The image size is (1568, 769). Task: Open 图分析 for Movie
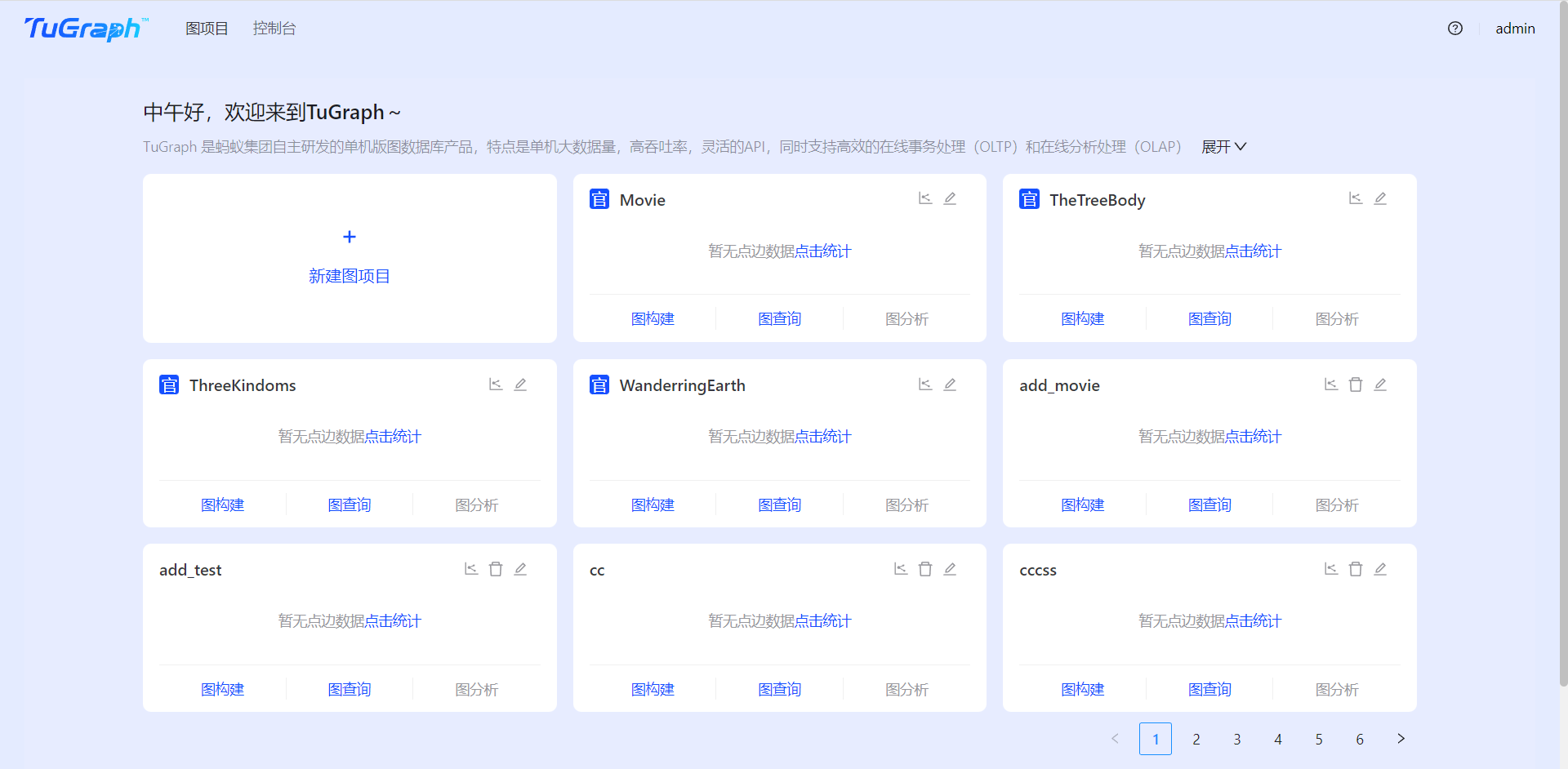[906, 319]
